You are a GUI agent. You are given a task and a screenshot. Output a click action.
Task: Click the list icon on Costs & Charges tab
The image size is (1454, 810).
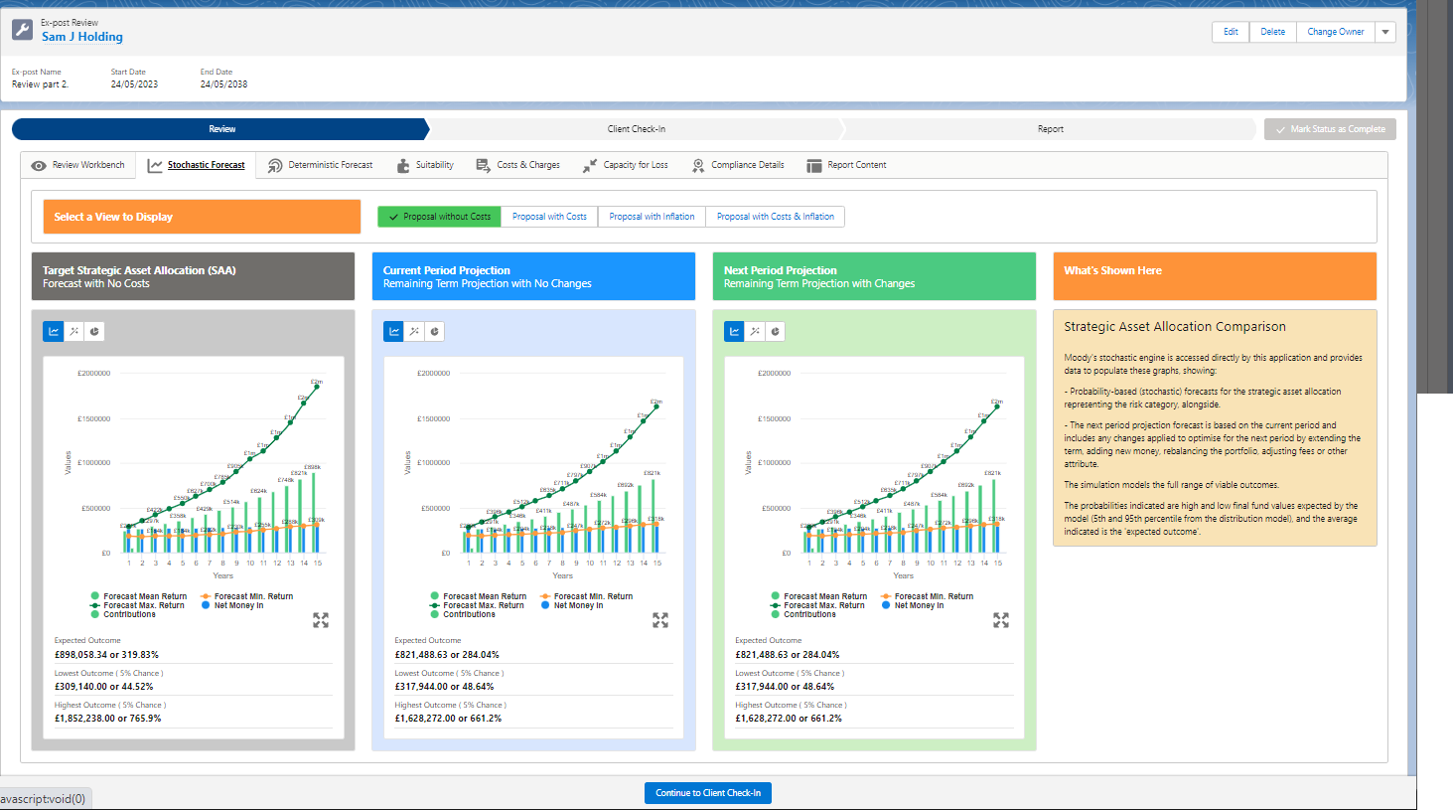pyautogui.click(x=483, y=165)
